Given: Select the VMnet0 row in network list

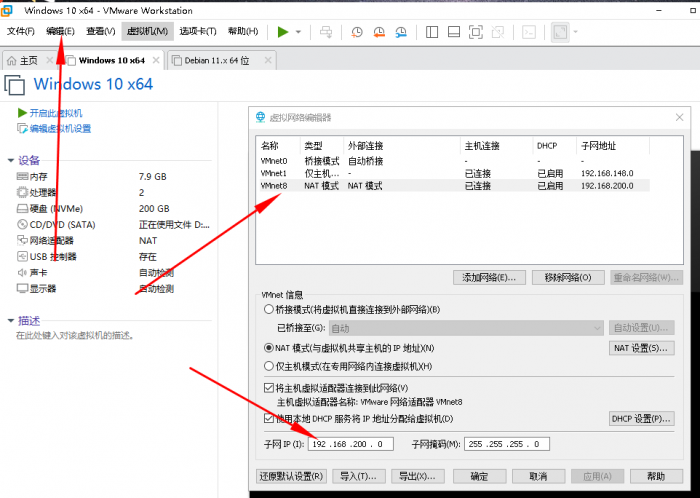Looking at the screenshot, I should (454, 161).
